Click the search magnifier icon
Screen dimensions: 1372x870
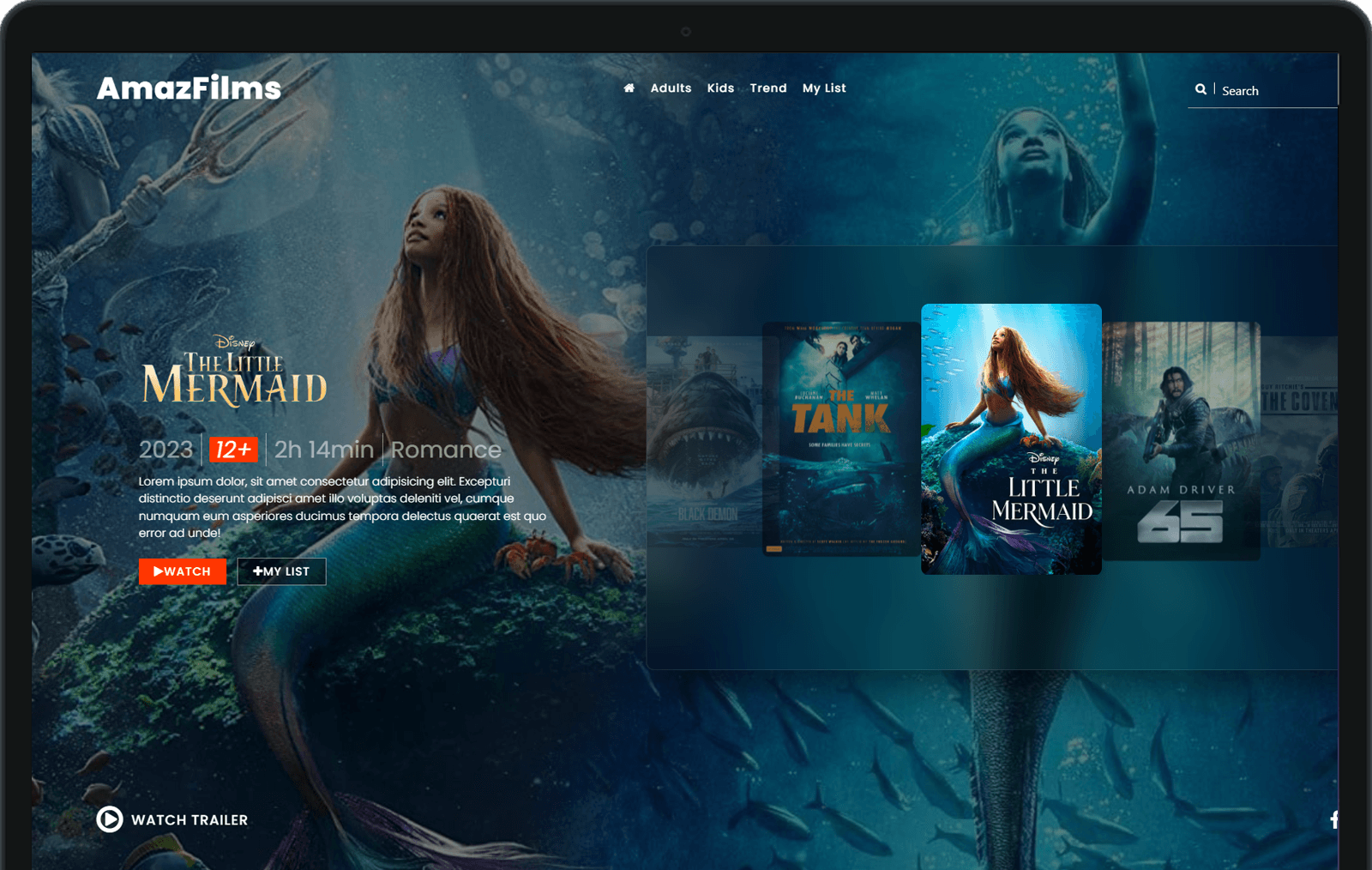point(1200,89)
